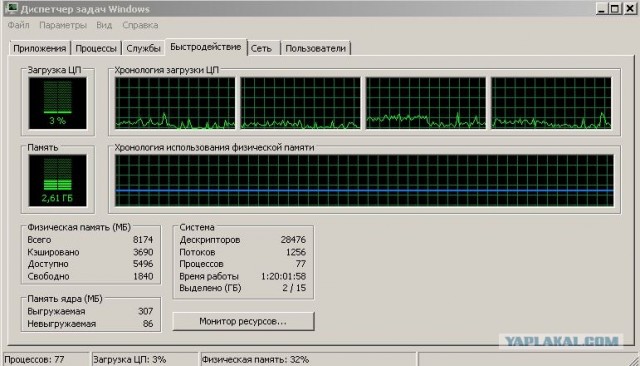Viewport: 640px width, 366px height.
Task: Click the first CPU history graph
Action: [175, 103]
